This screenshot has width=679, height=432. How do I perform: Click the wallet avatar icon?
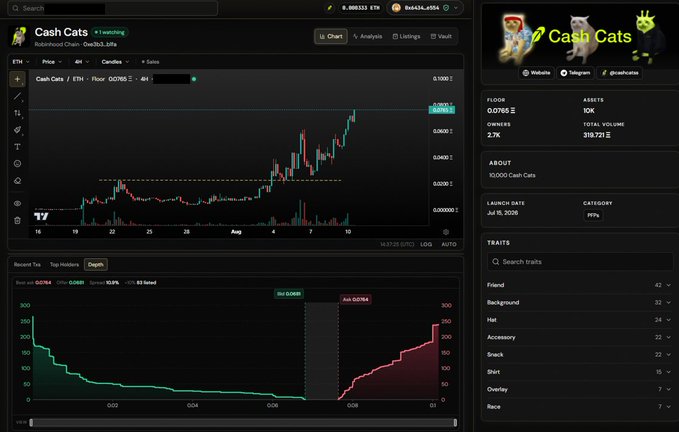pos(396,8)
